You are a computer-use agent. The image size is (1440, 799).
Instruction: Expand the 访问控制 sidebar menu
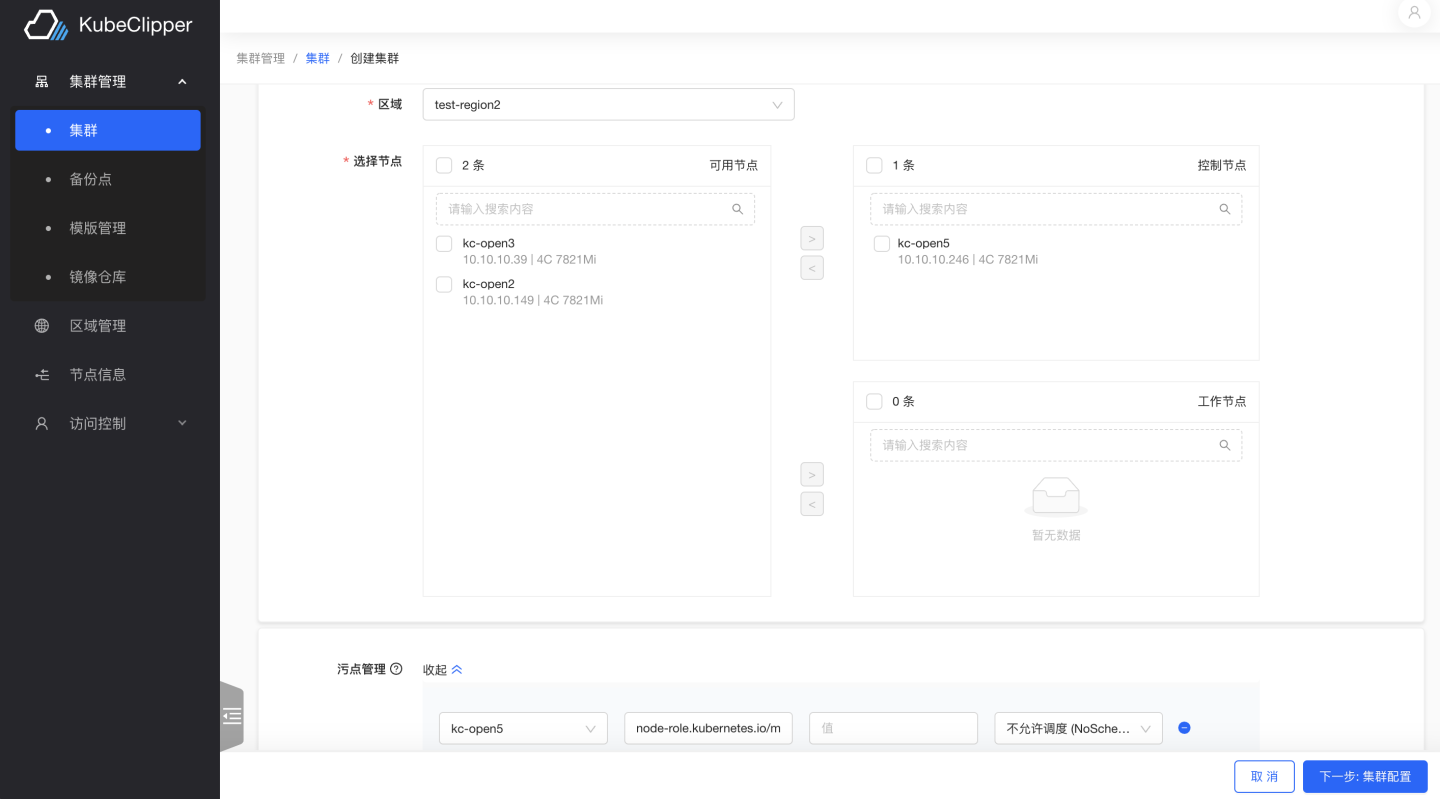(182, 424)
